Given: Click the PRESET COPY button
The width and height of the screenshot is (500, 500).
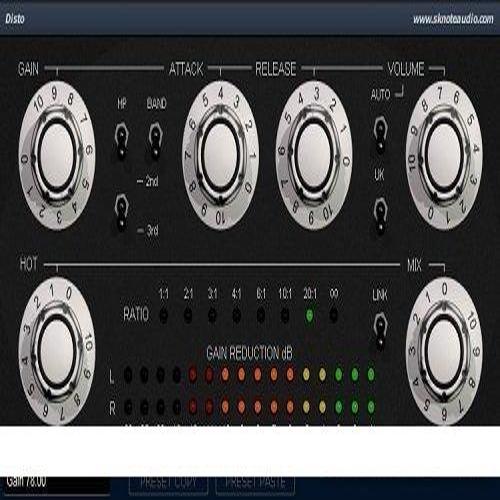Looking at the screenshot, I should coord(169,484).
